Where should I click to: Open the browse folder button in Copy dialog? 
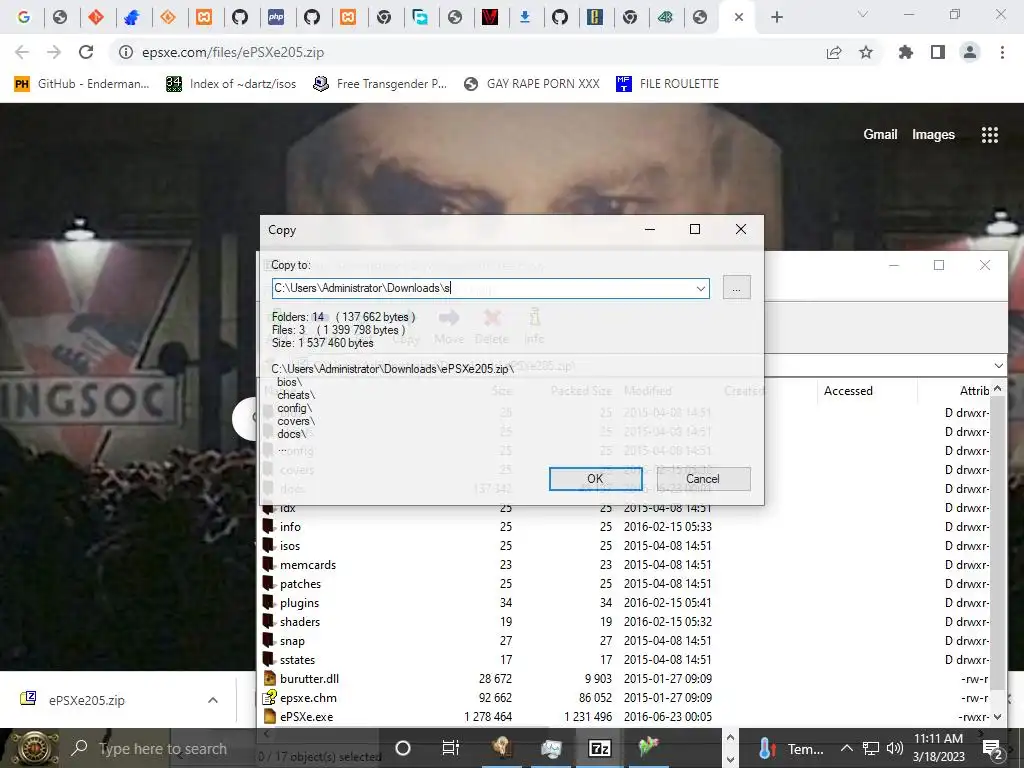coord(737,288)
